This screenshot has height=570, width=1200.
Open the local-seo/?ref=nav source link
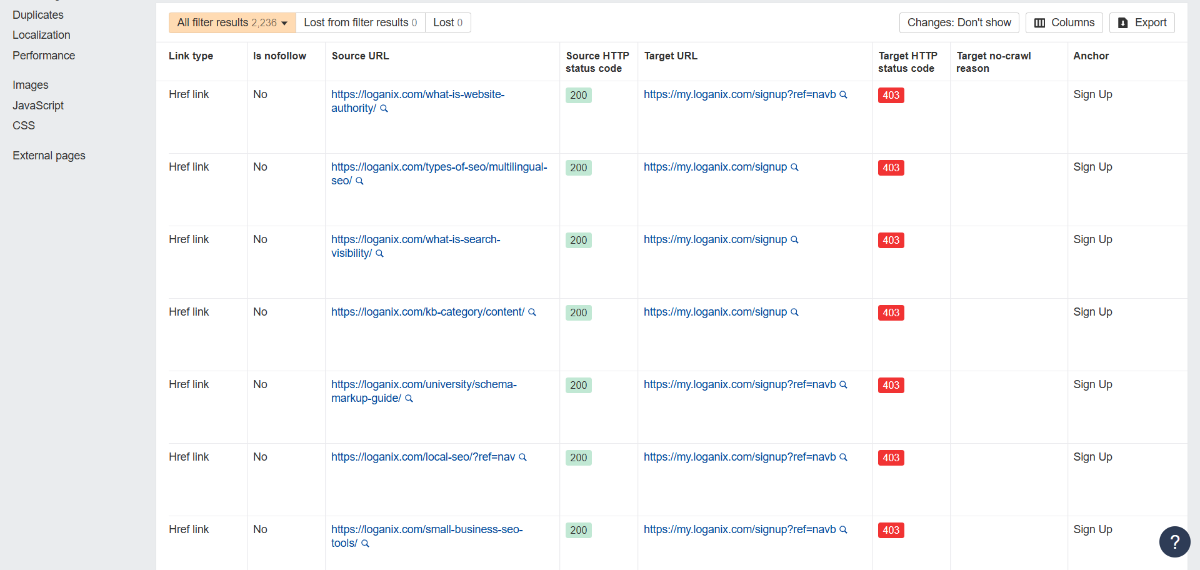tap(423, 457)
